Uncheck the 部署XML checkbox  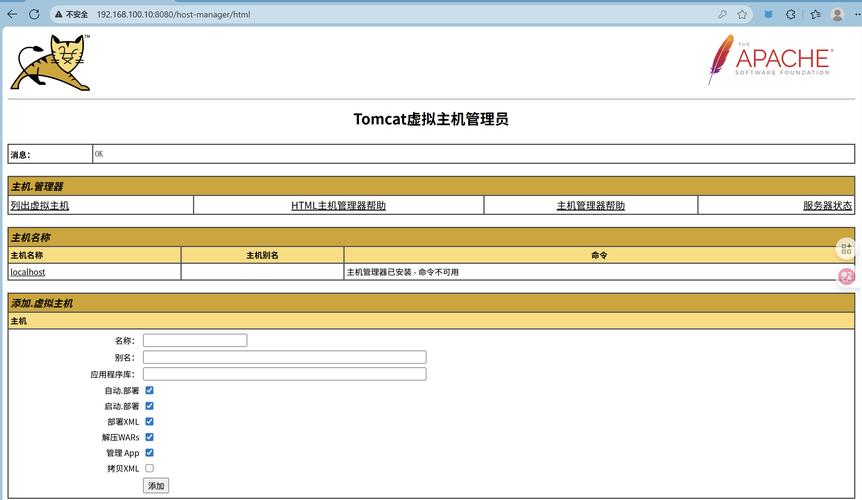click(150, 421)
